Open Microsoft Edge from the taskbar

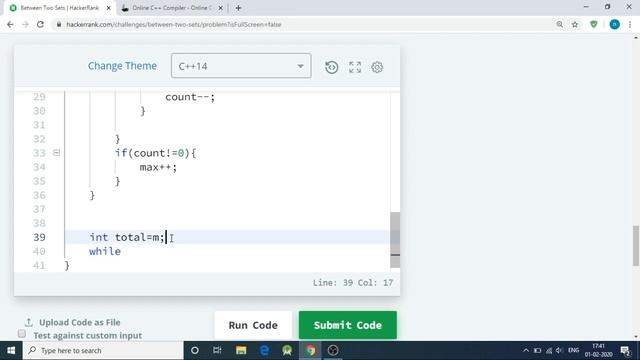click(264, 351)
